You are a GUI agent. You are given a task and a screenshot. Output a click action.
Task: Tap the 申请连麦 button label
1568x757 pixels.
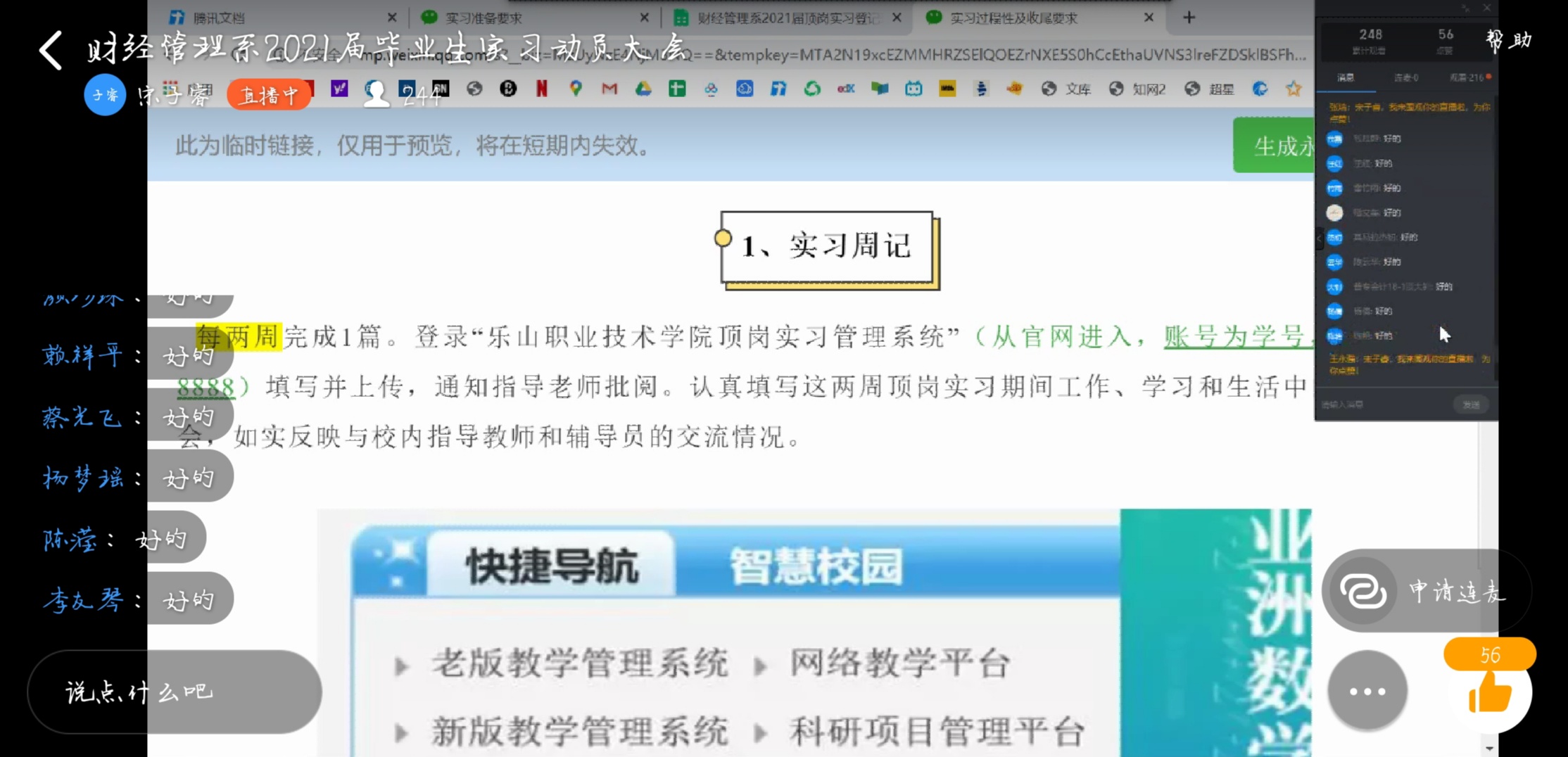1457,592
